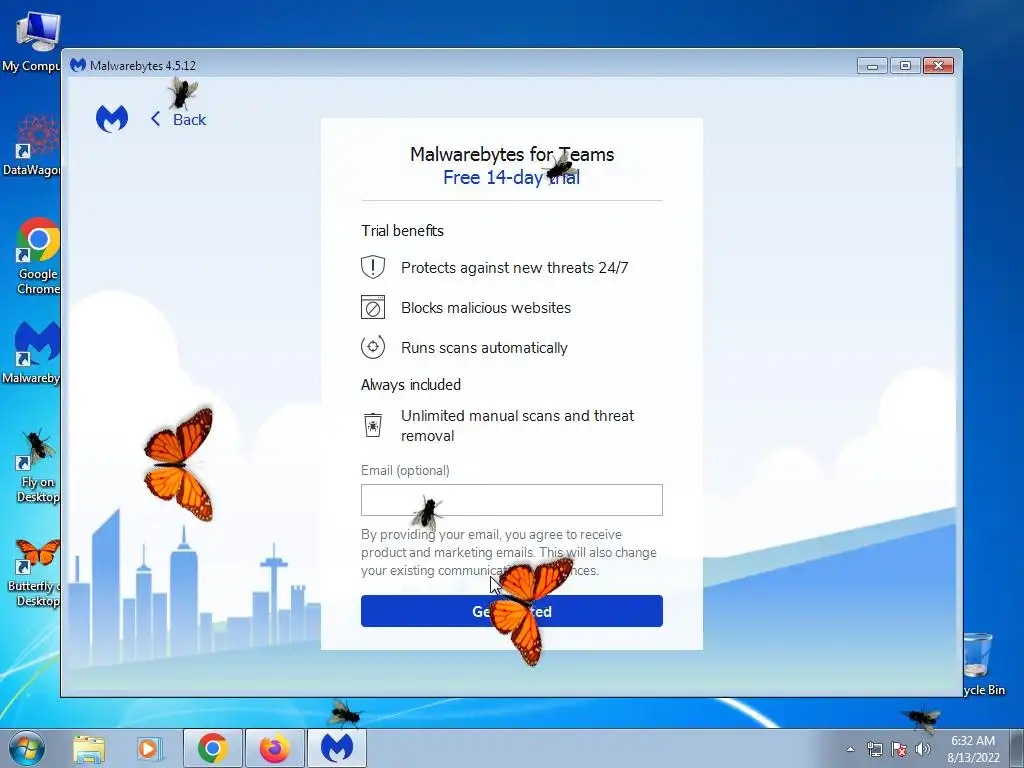Click the trash bug icon for threat removal
1024x768 pixels.
tap(373, 424)
